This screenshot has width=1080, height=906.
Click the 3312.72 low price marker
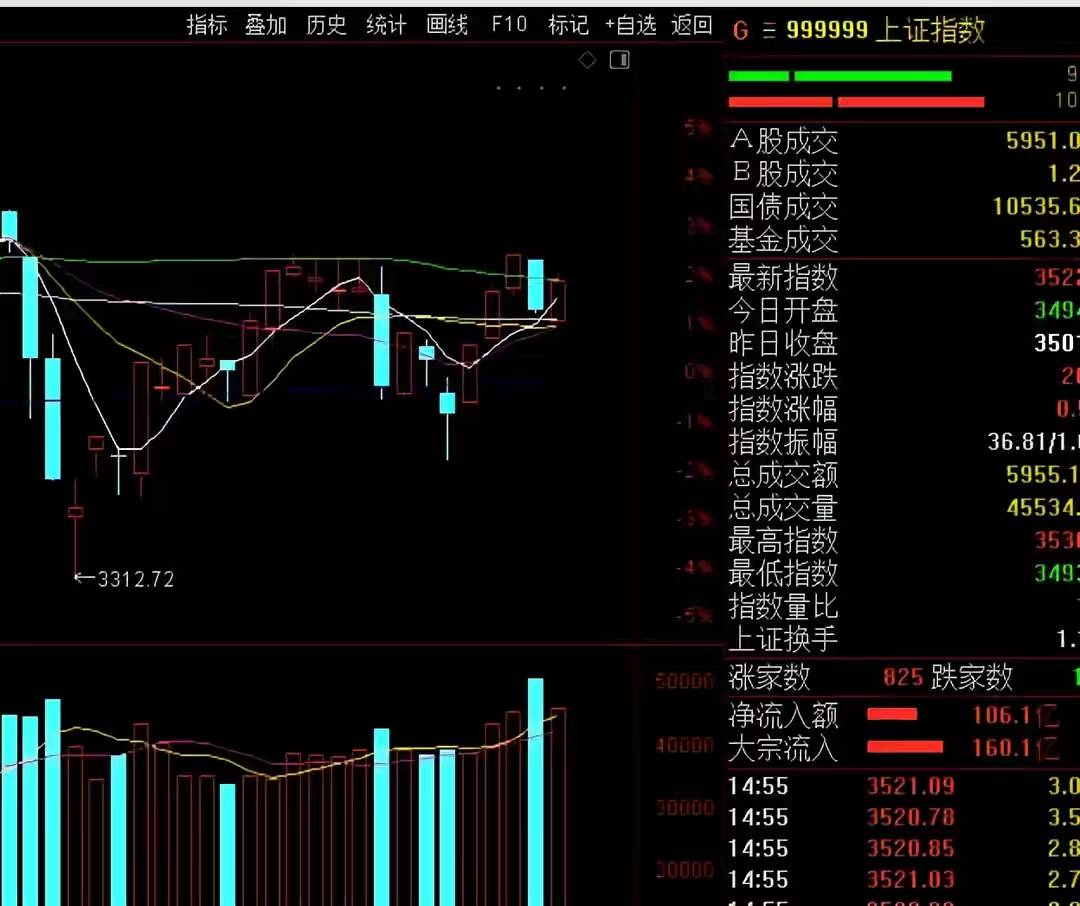pos(135,579)
